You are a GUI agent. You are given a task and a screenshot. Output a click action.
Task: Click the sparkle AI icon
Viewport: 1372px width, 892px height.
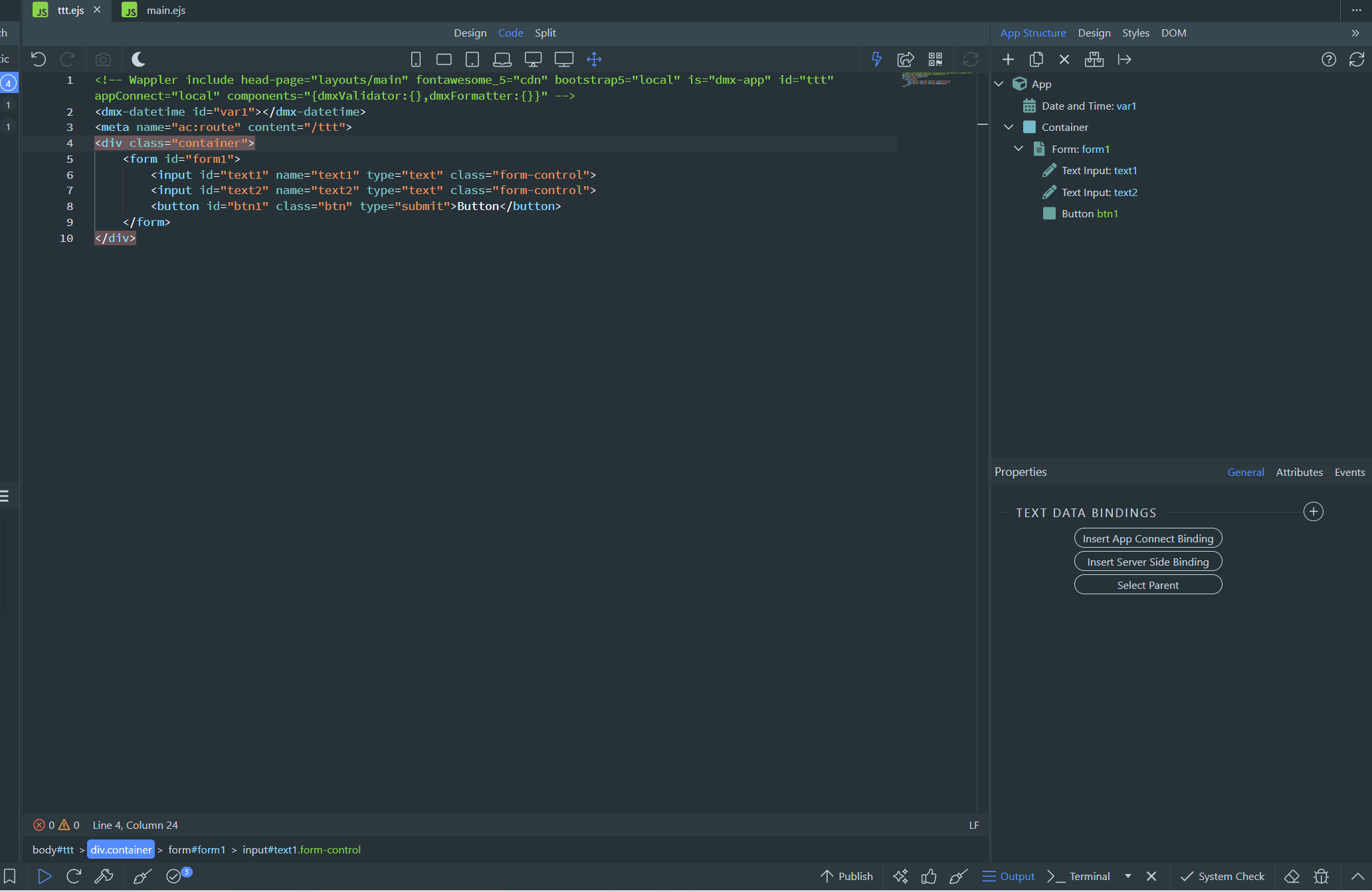tap(900, 876)
